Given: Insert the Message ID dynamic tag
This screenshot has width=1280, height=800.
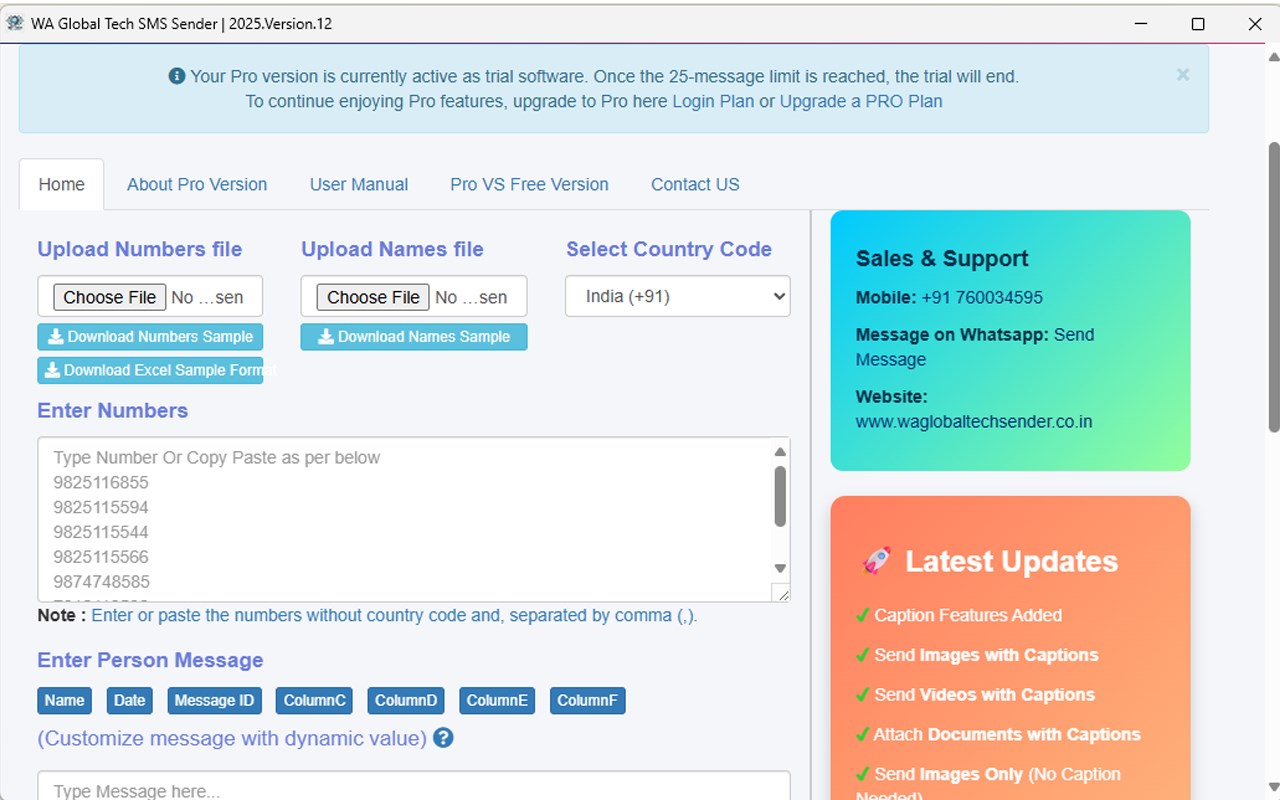Looking at the screenshot, I should click(x=214, y=700).
